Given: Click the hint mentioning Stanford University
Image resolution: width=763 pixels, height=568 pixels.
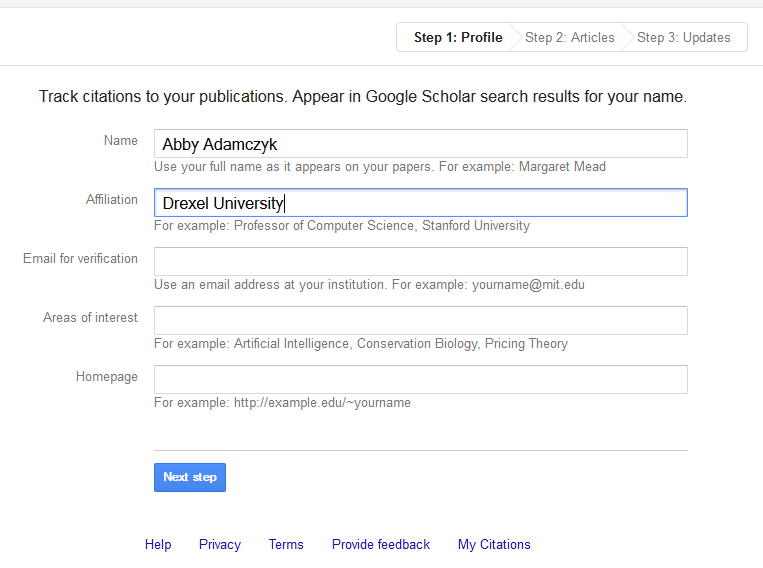Looking at the screenshot, I should click(x=342, y=225).
